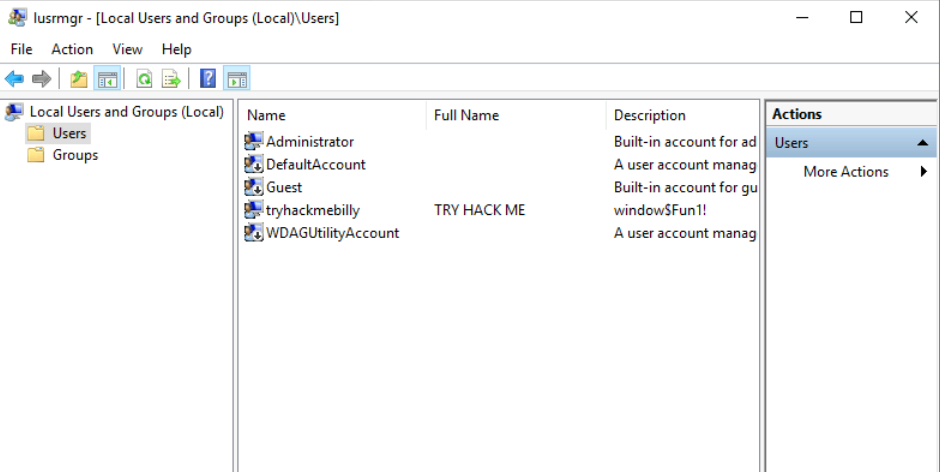Collapse the Users section in Actions pane

922,143
